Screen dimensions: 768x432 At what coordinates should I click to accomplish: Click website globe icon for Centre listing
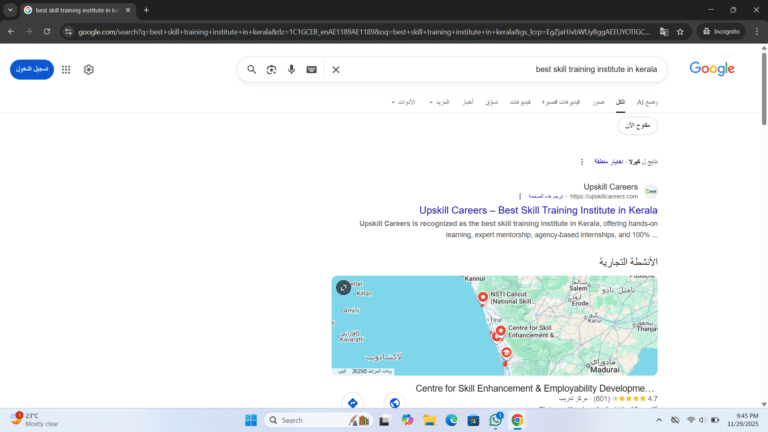[395, 403]
